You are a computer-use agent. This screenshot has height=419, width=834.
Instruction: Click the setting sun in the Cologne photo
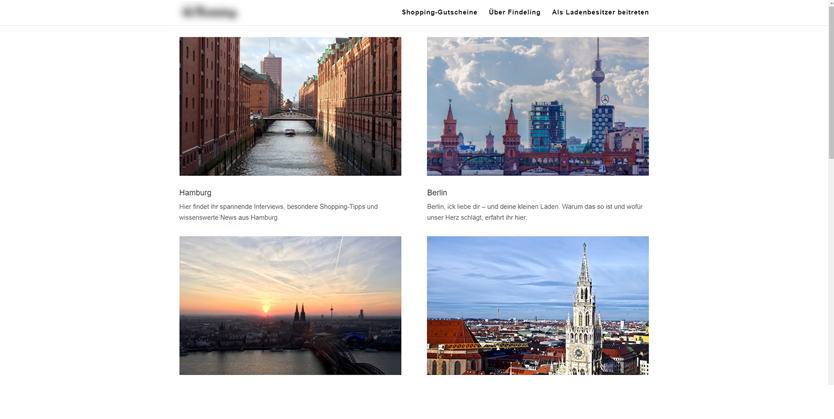[x=265, y=308]
